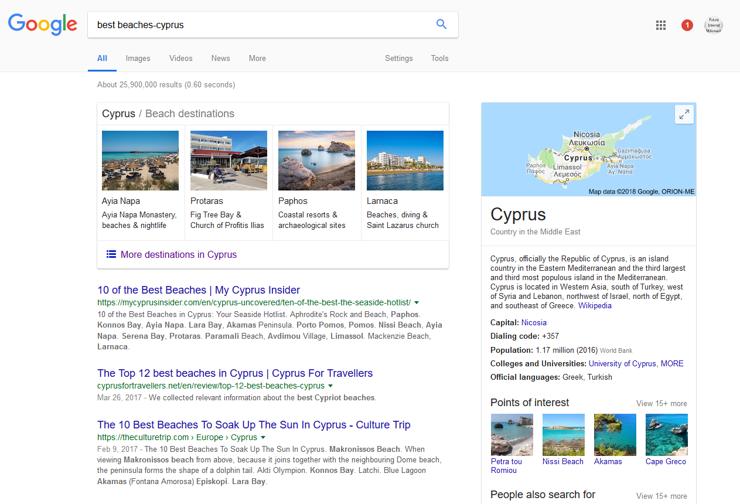Click the Cape Greco label
This screenshot has width=740, height=504.
pyautogui.click(x=666, y=462)
